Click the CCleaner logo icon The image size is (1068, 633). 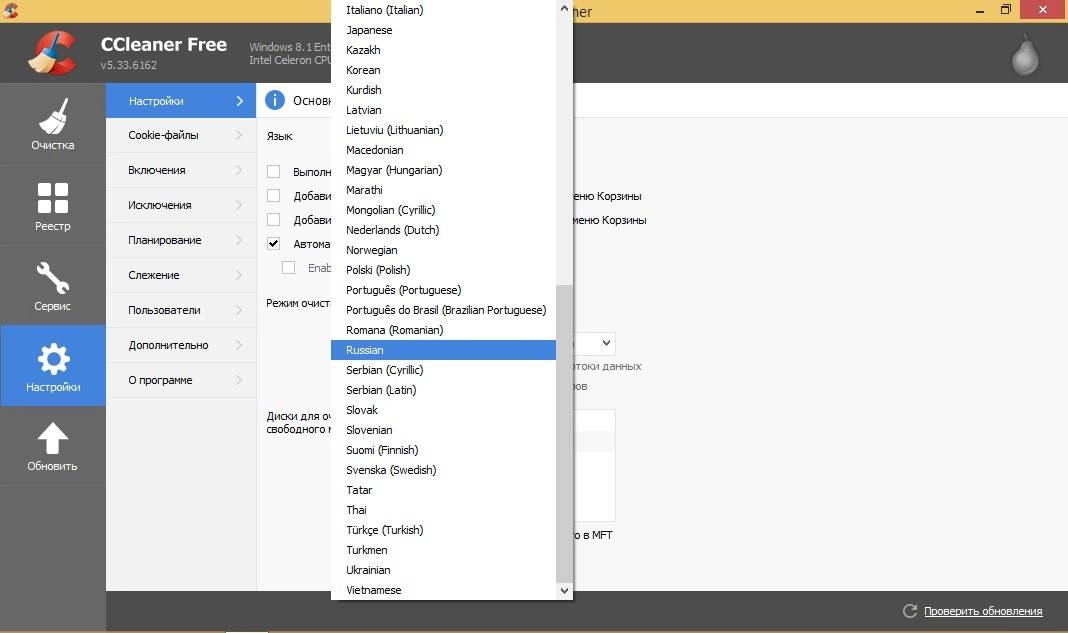click(52, 53)
